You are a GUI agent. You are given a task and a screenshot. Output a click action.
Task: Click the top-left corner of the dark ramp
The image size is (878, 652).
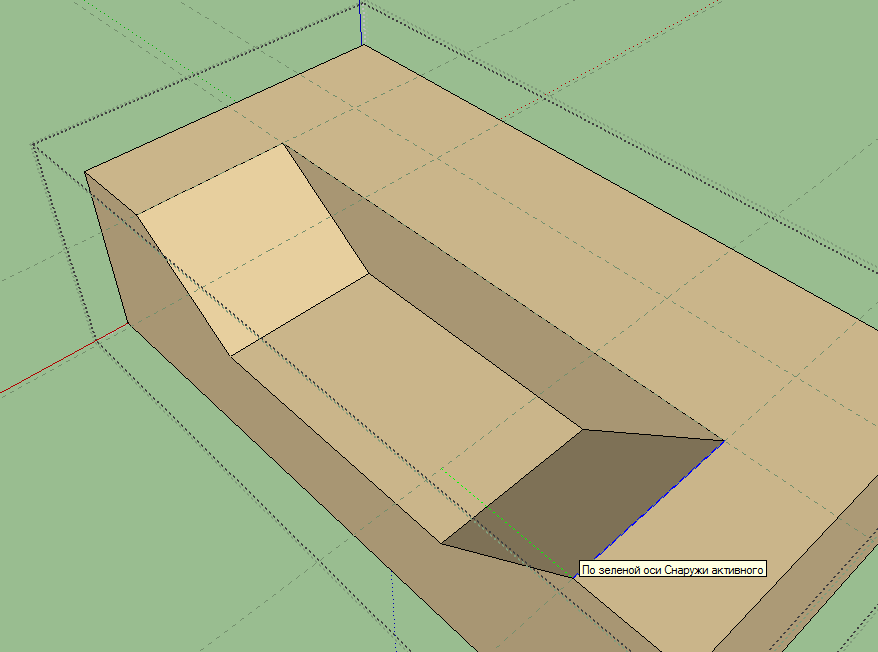583,431
